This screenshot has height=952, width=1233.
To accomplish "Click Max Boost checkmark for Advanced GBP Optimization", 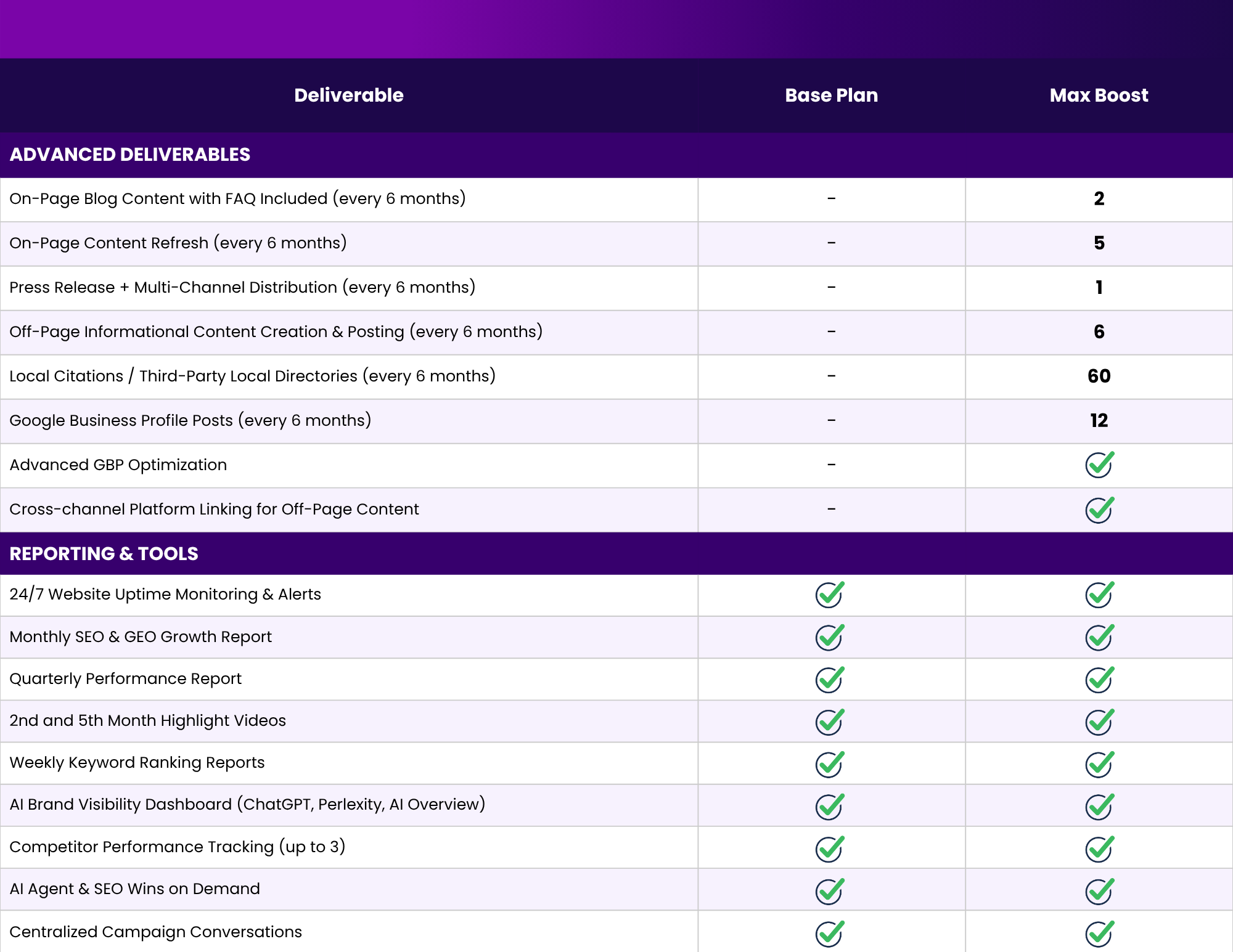I will (x=1099, y=465).
